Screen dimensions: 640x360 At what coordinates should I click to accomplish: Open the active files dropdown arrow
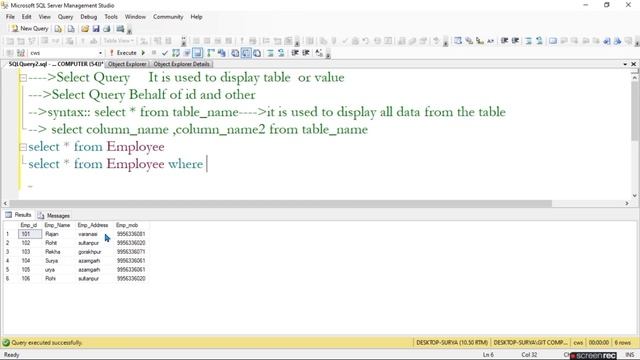coord(625,64)
